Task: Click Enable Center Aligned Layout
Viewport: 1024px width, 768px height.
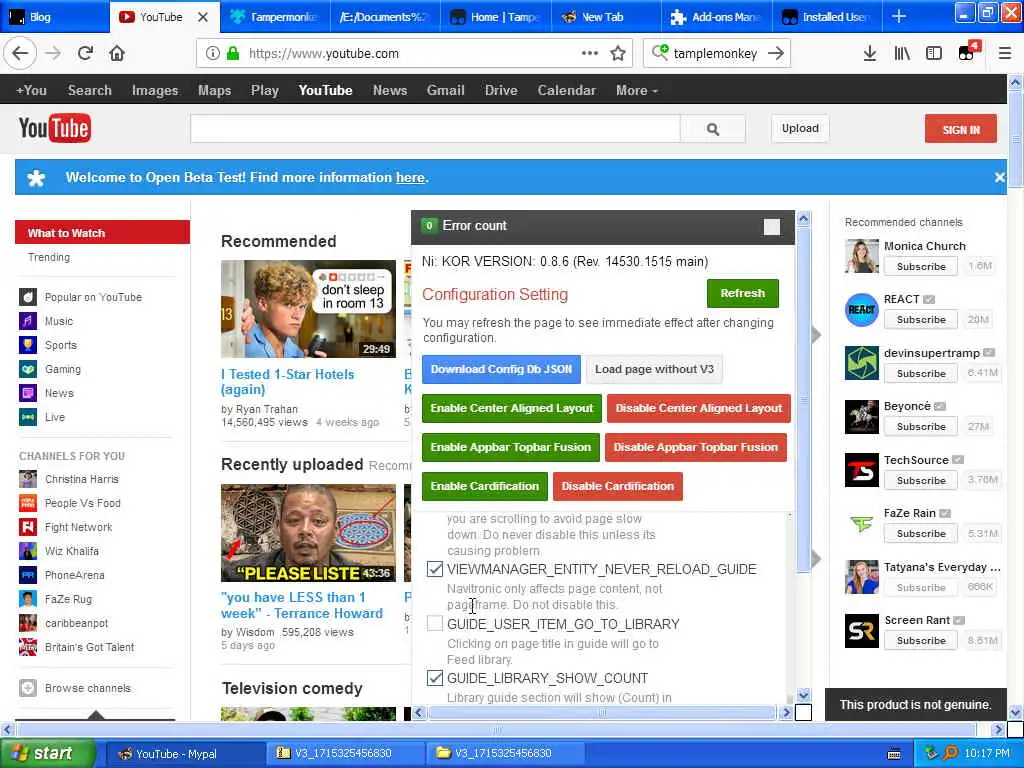Action: pyautogui.click(x=511, y=408)
